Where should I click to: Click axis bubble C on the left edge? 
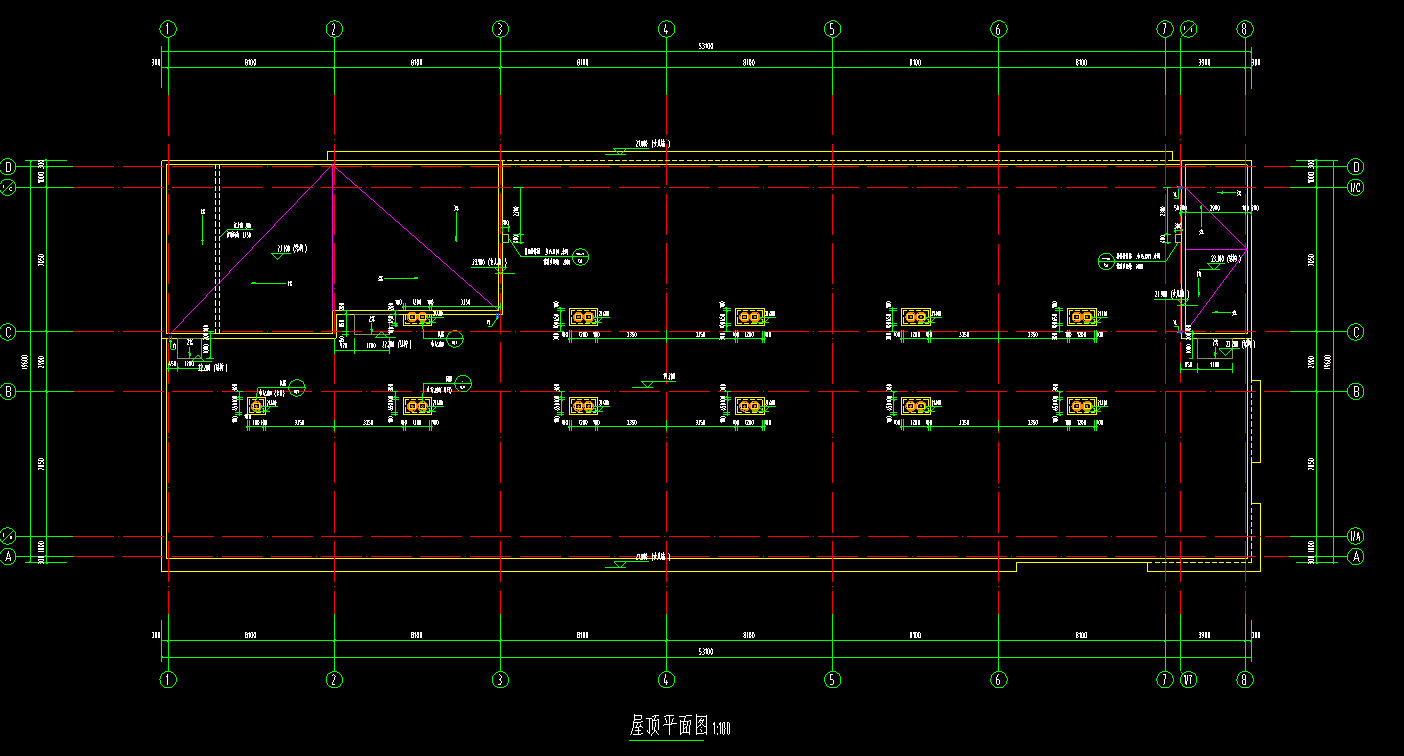point(10,332)
